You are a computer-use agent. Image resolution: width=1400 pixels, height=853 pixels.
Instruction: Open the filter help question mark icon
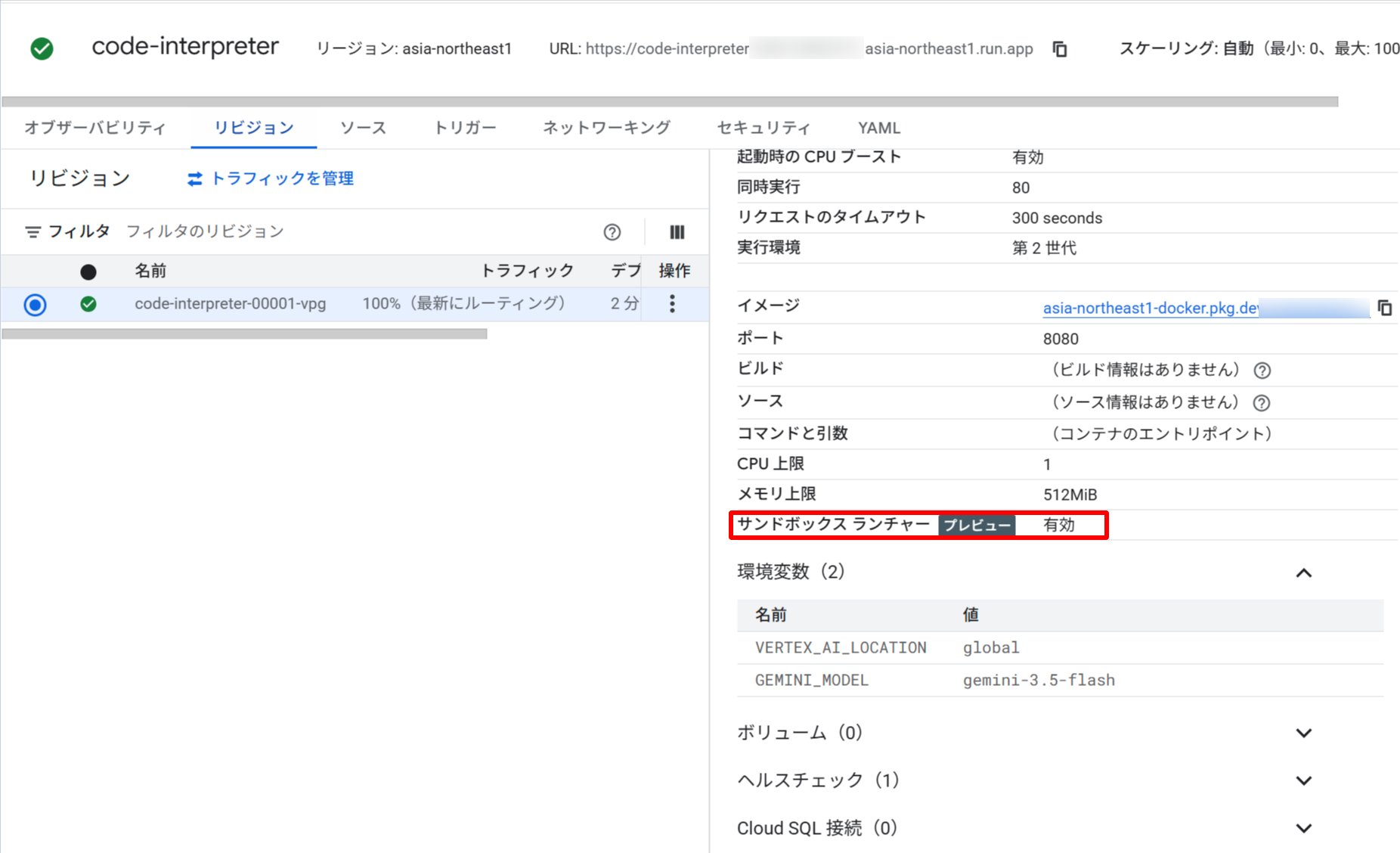pyautogui.click(x=612, y=232)
